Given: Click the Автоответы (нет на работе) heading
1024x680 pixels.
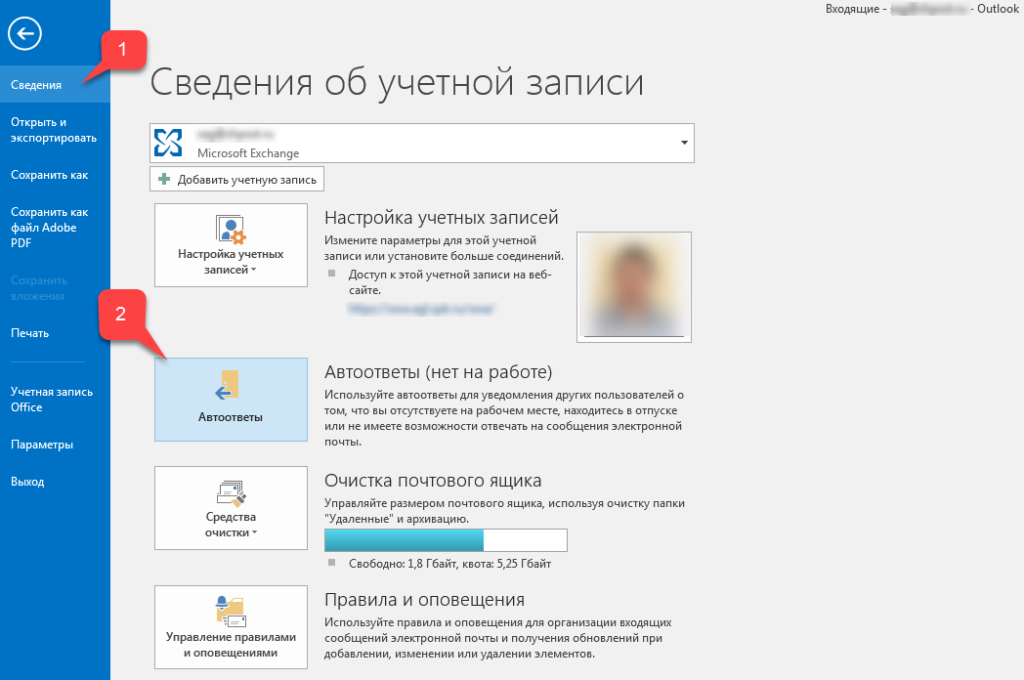Looking at the screenshot, I should coord(438,372).
